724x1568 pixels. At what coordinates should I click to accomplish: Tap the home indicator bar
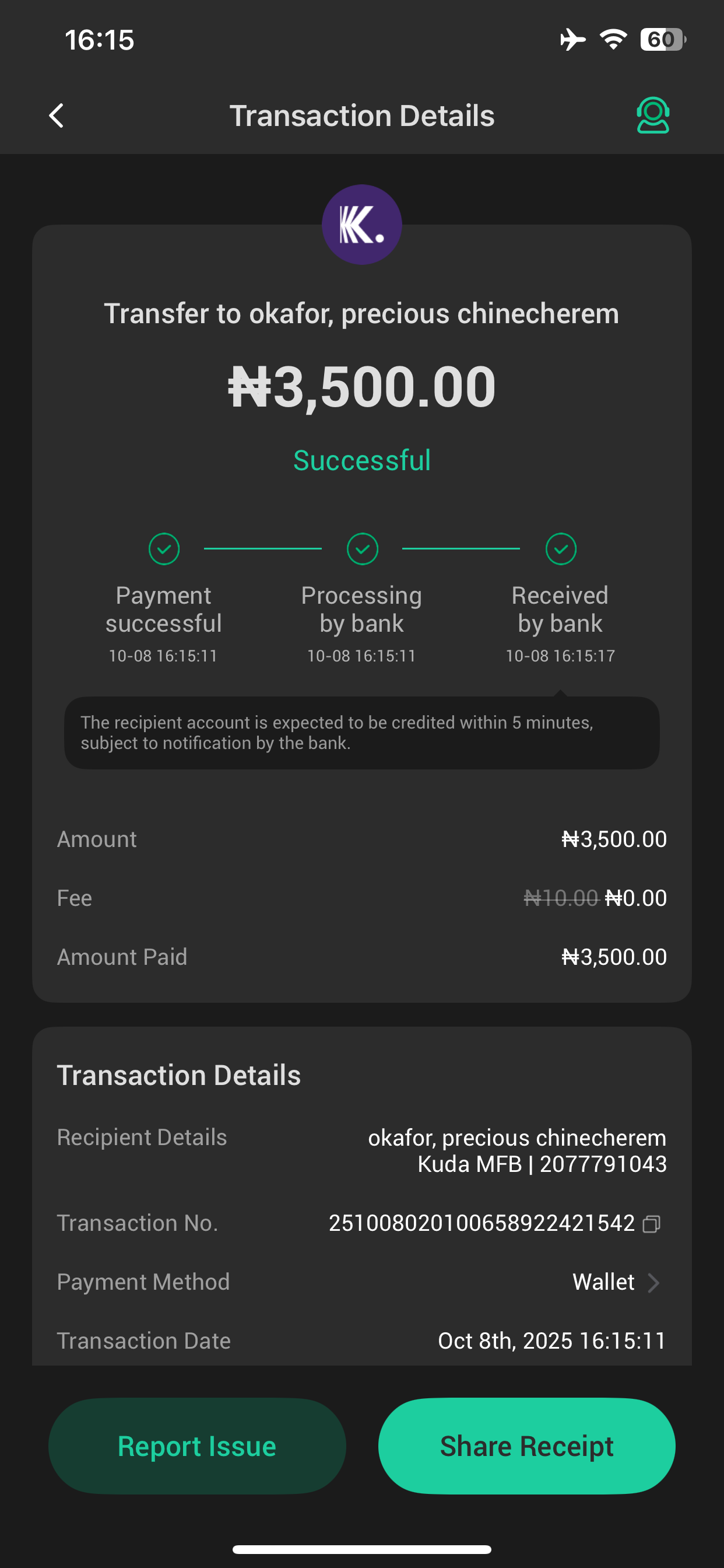point(361,1549)
